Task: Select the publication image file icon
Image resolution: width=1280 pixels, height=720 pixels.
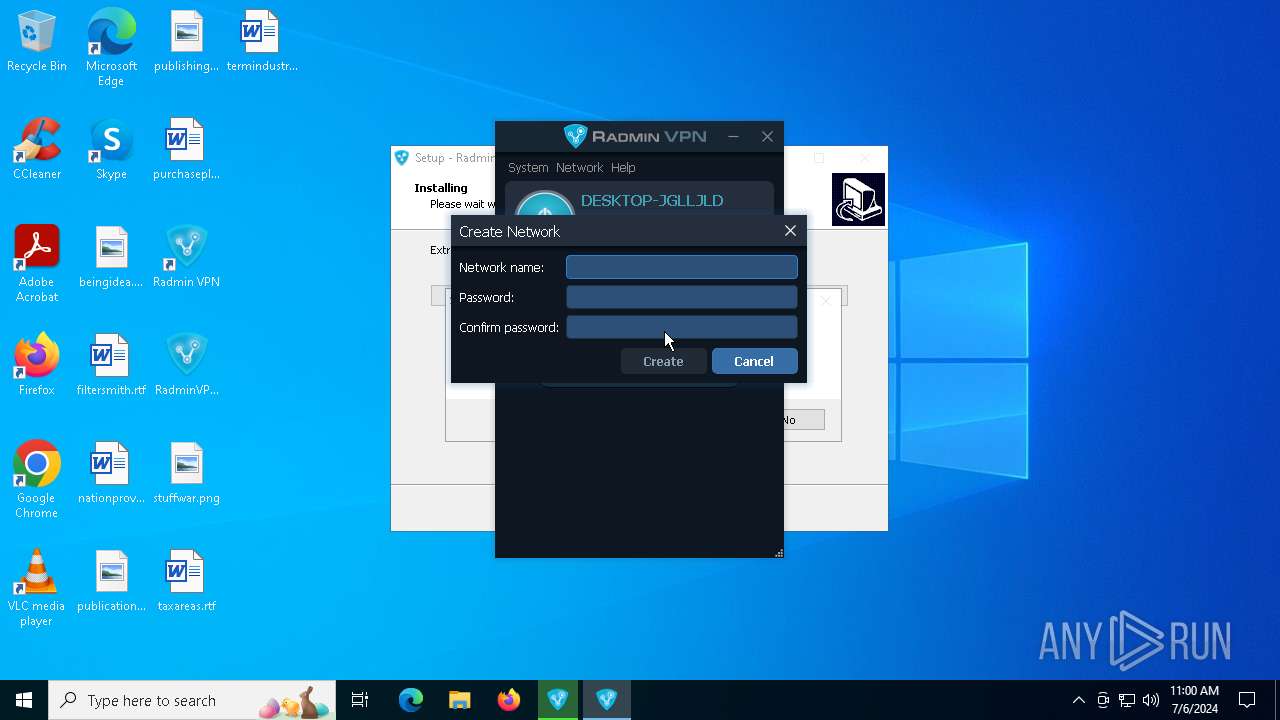Action: point(111,582)
